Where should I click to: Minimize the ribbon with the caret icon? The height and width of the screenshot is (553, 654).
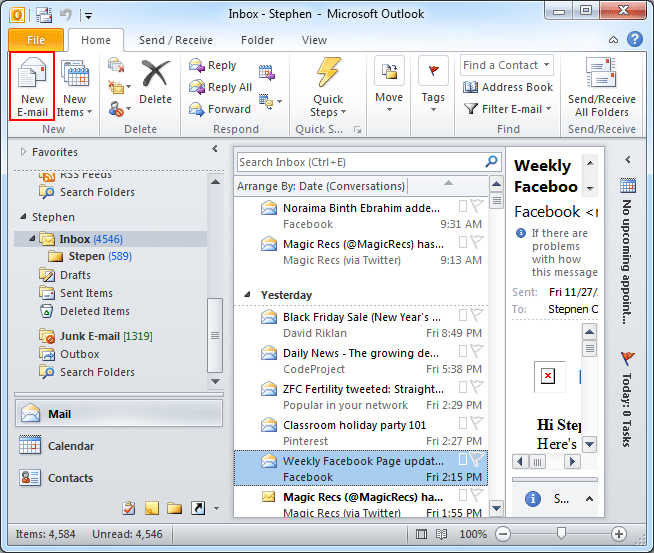613,40
